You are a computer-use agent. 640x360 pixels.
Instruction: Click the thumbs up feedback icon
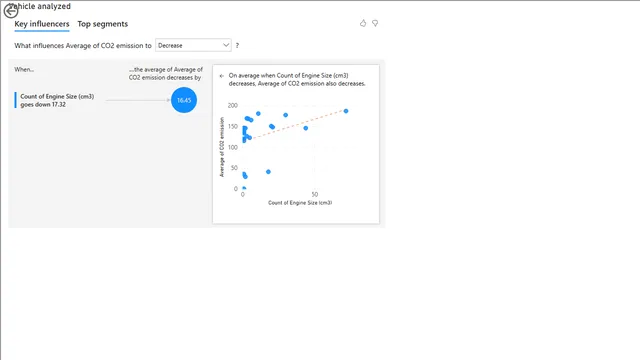(x=363, y=23)
